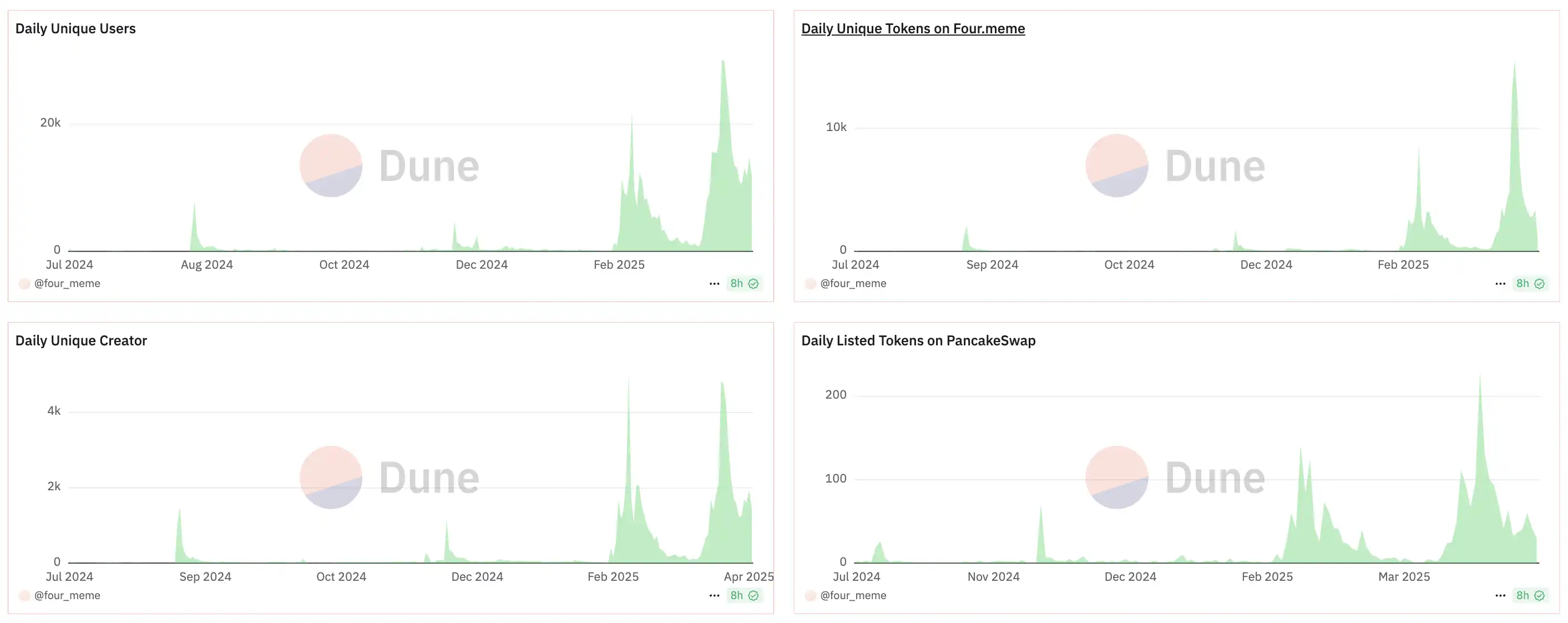Click the 8h refresh badge on Daily Unique Users
1568x623 pixels.
pyautogui.click(x=744, y=283)
